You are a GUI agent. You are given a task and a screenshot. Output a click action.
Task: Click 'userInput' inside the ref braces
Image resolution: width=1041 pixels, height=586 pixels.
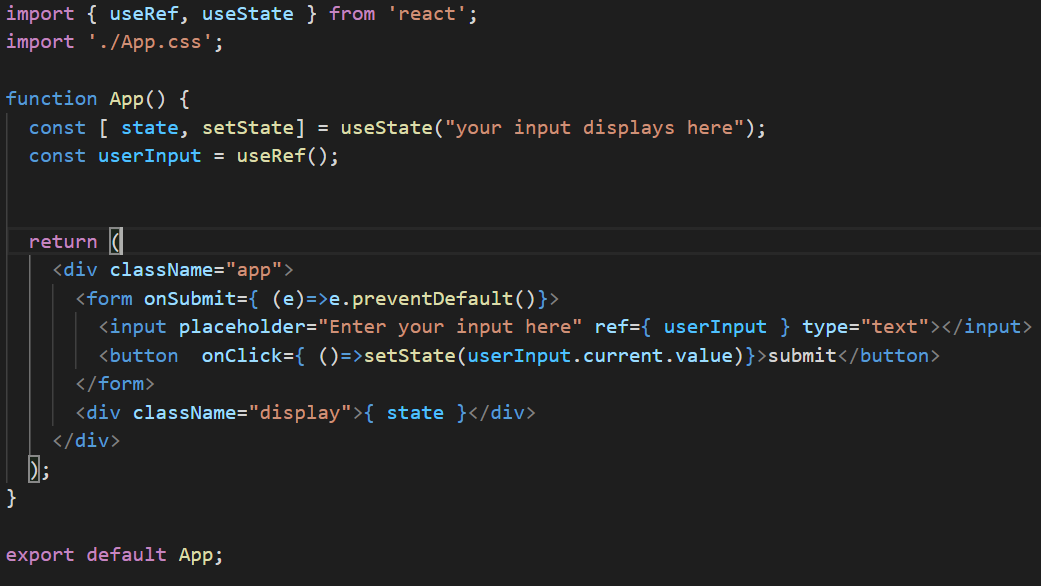point(715,327)
